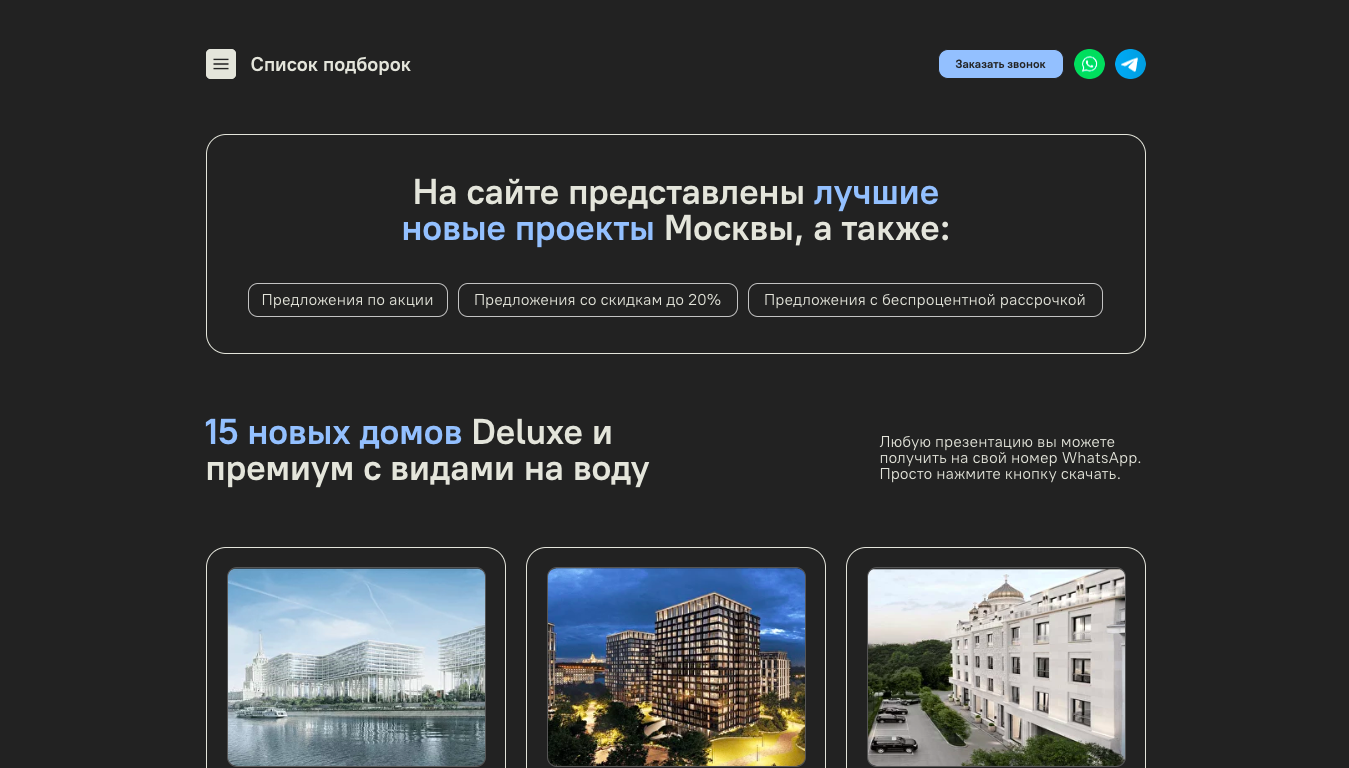Open Telegram chat via blue icon

point(1130,64)
